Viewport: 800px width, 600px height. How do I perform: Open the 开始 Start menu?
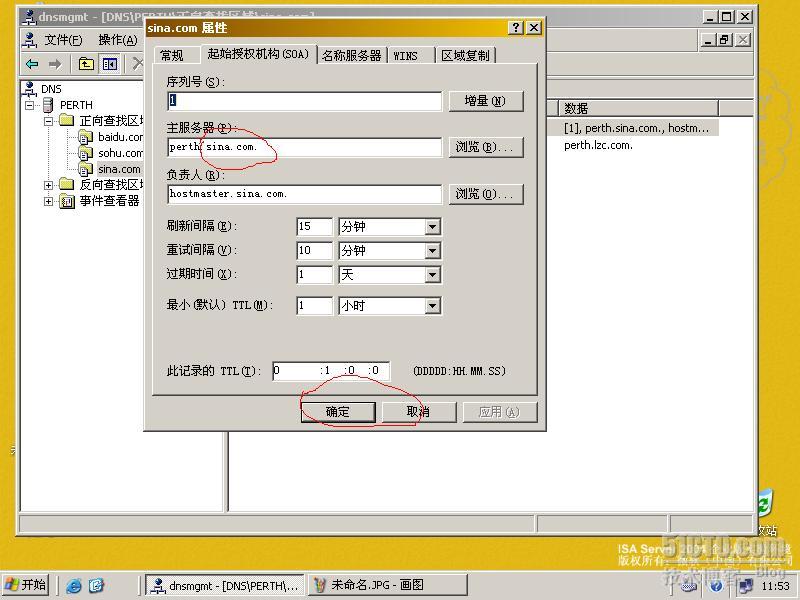pyautogui.click(x=26, y=585)
